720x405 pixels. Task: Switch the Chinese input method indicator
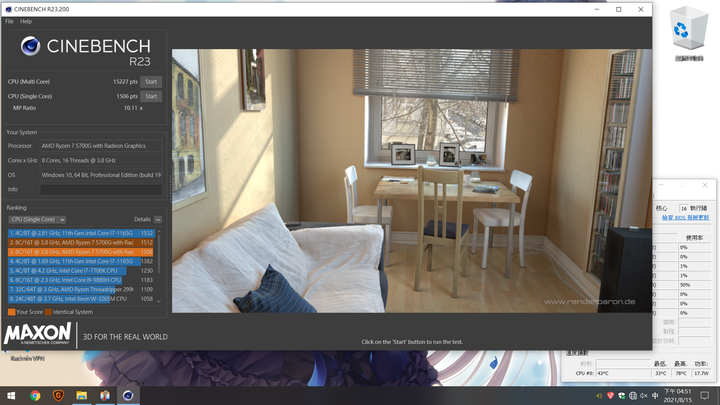point(655,395)
